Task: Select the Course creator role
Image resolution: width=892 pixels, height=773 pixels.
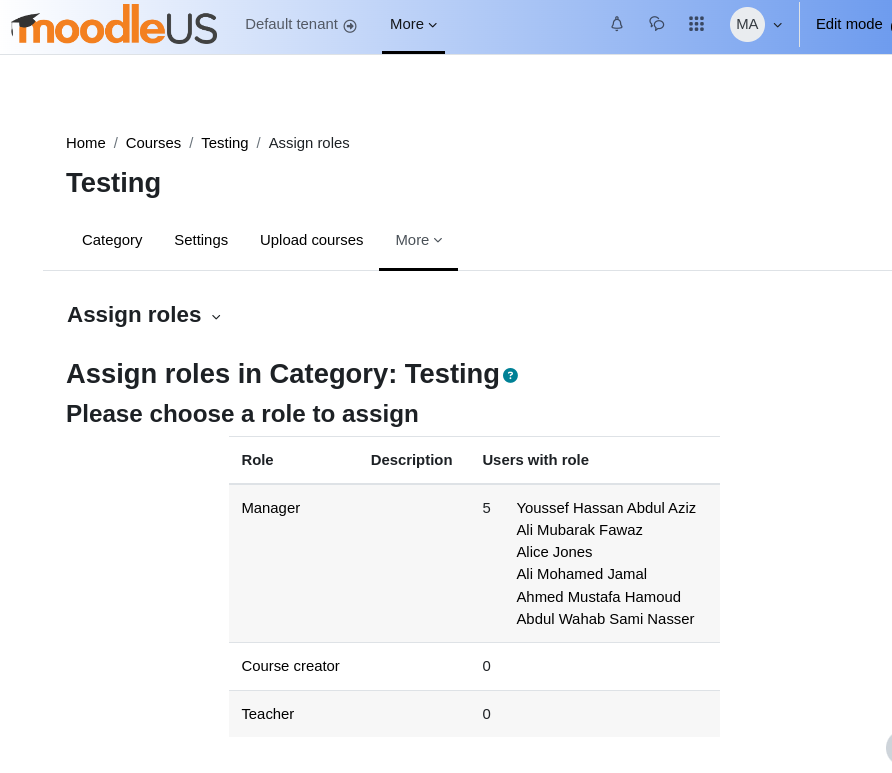Action: 290,666
